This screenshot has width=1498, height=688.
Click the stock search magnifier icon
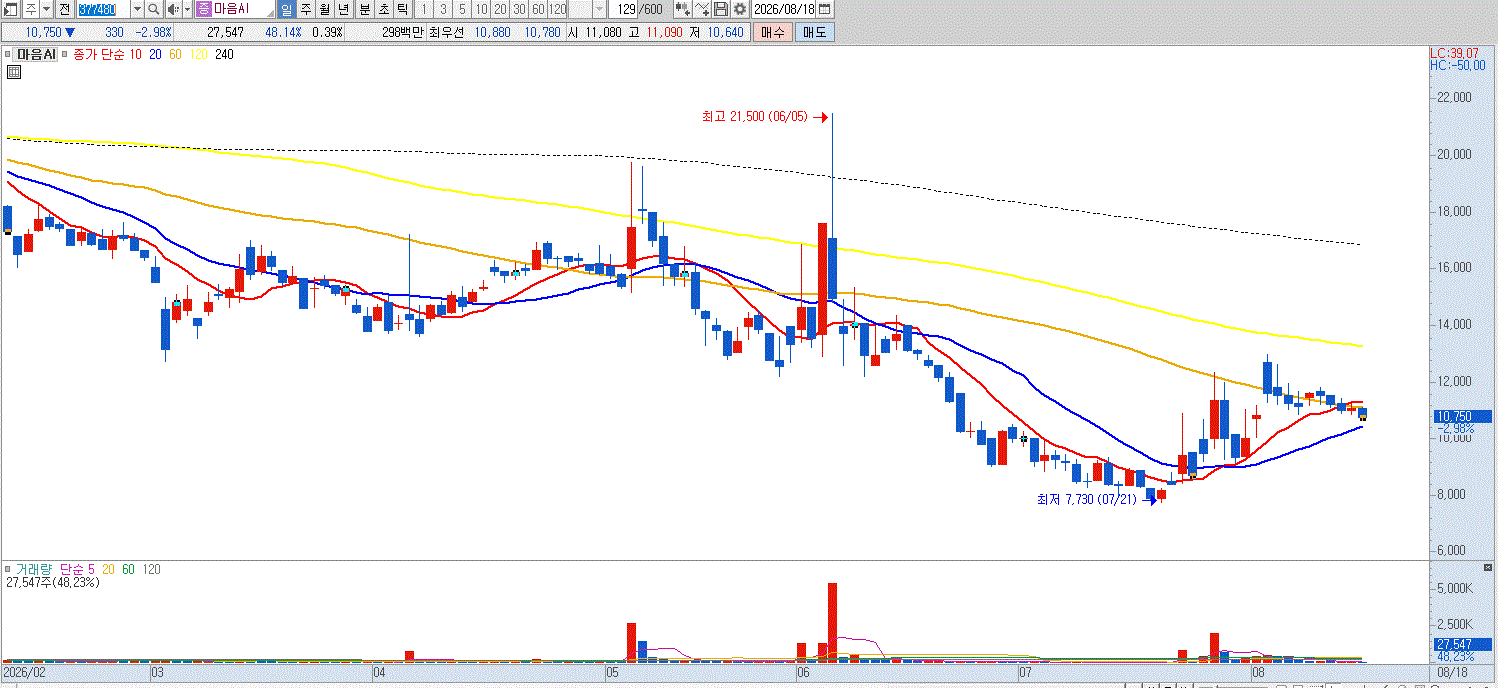153,9
